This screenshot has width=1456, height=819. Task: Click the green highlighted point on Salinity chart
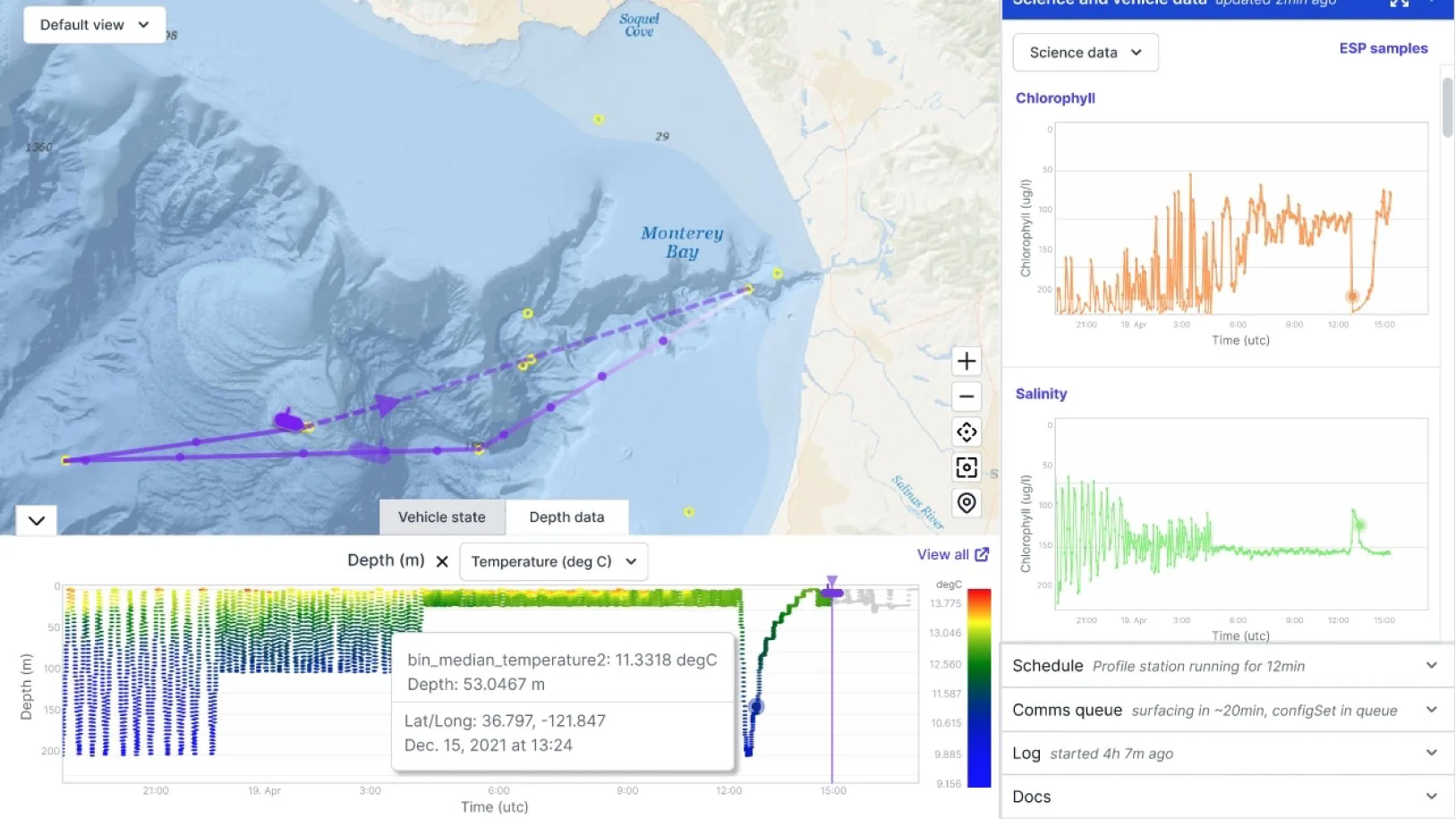pyautogui.click(x=1359, y=525)
